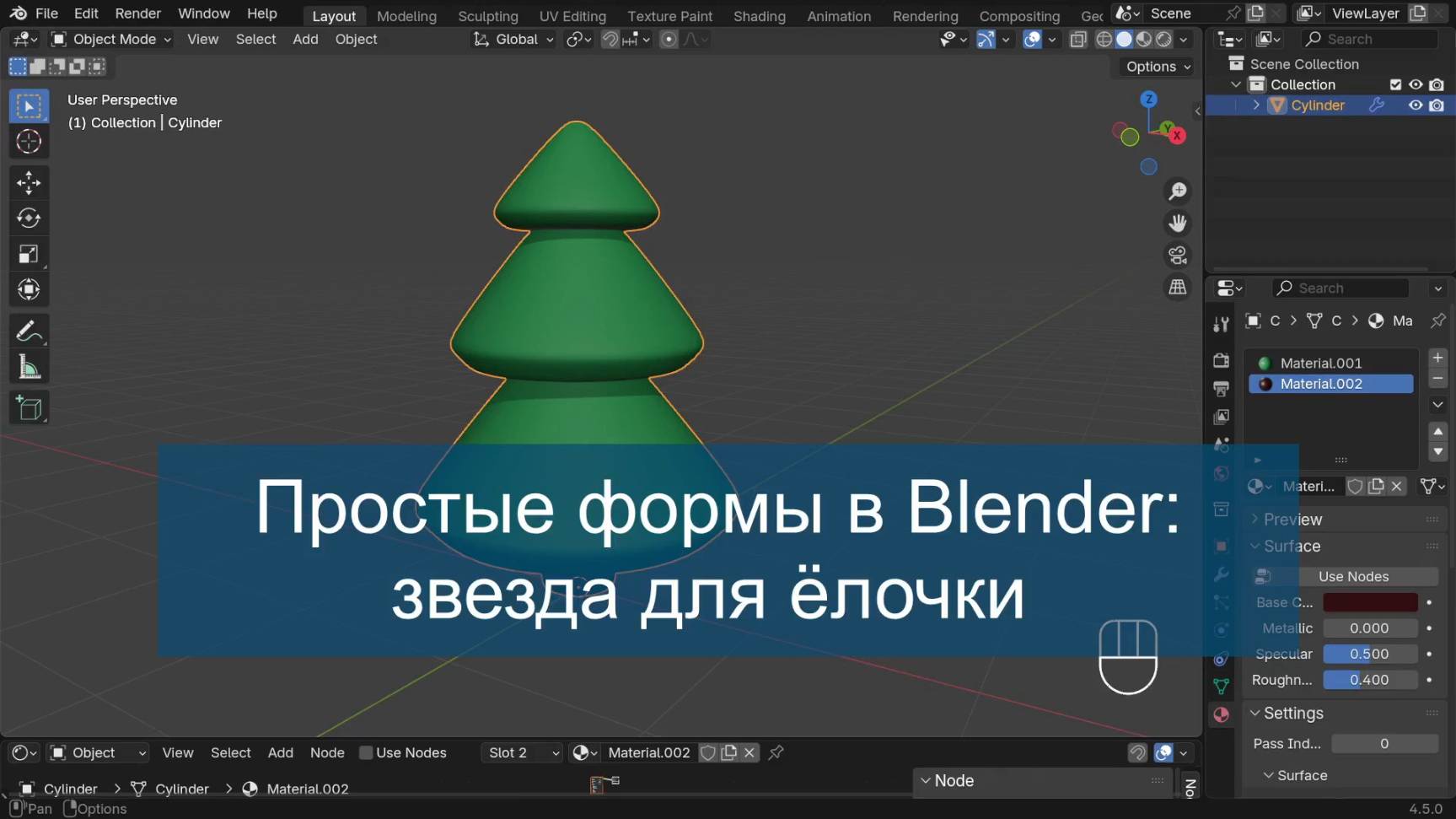The width and height of the screenshot is (1456, 819).
Task: Toggle visibility of the Cylinder object
Action: pyautogui.click(x=1416, y=105)
